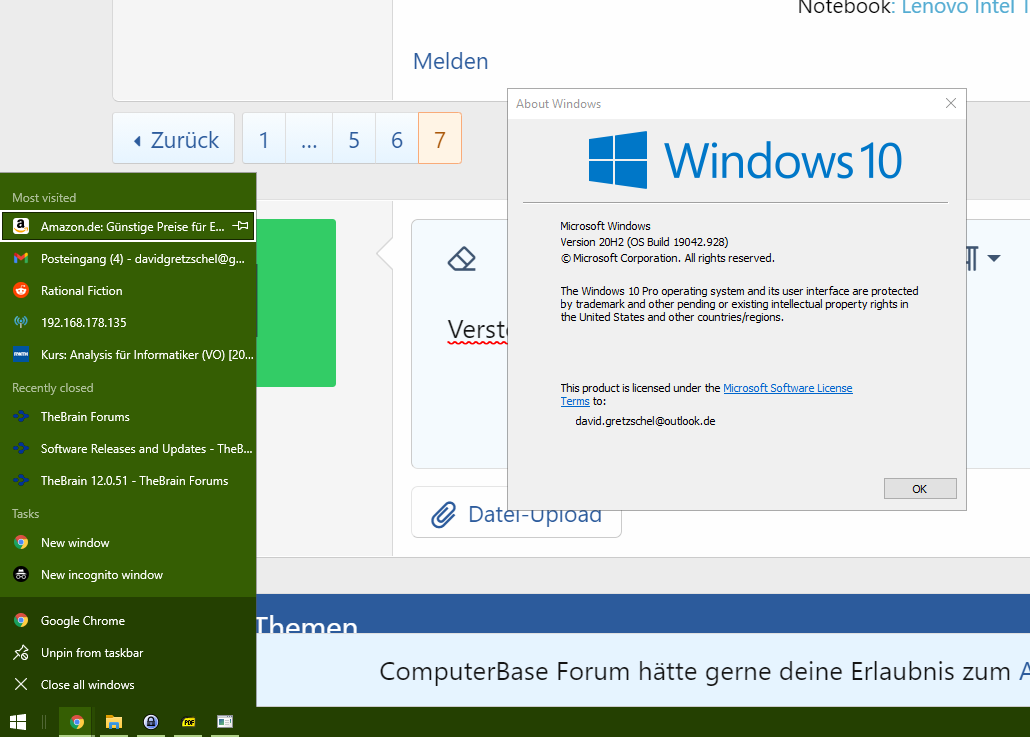Open the Windows Start button
The height and width of the screenshot is (737, 1030).
[18, 722]
